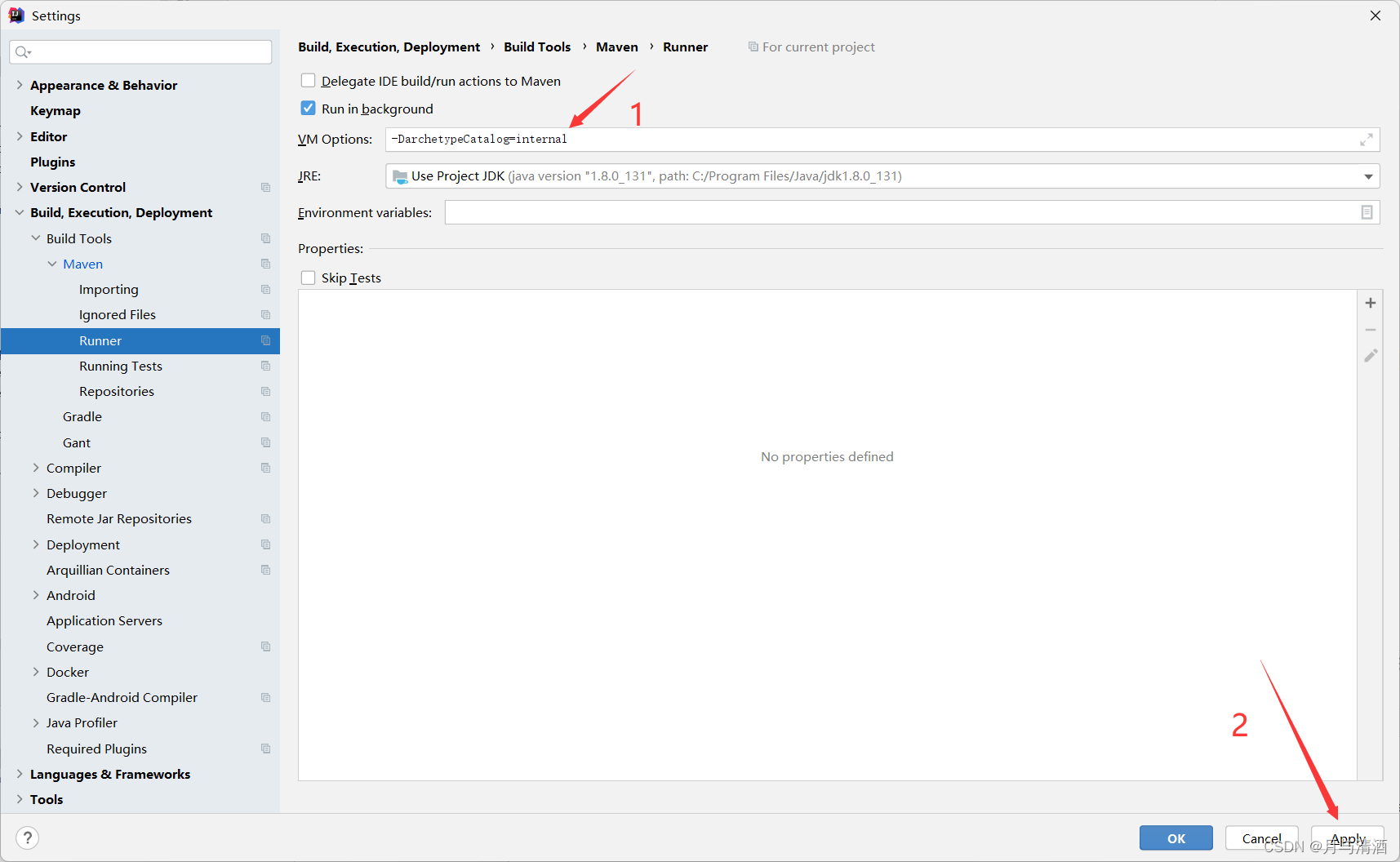Click the Cancel button
The image size is (1400, 862).
click(1261, 838)
